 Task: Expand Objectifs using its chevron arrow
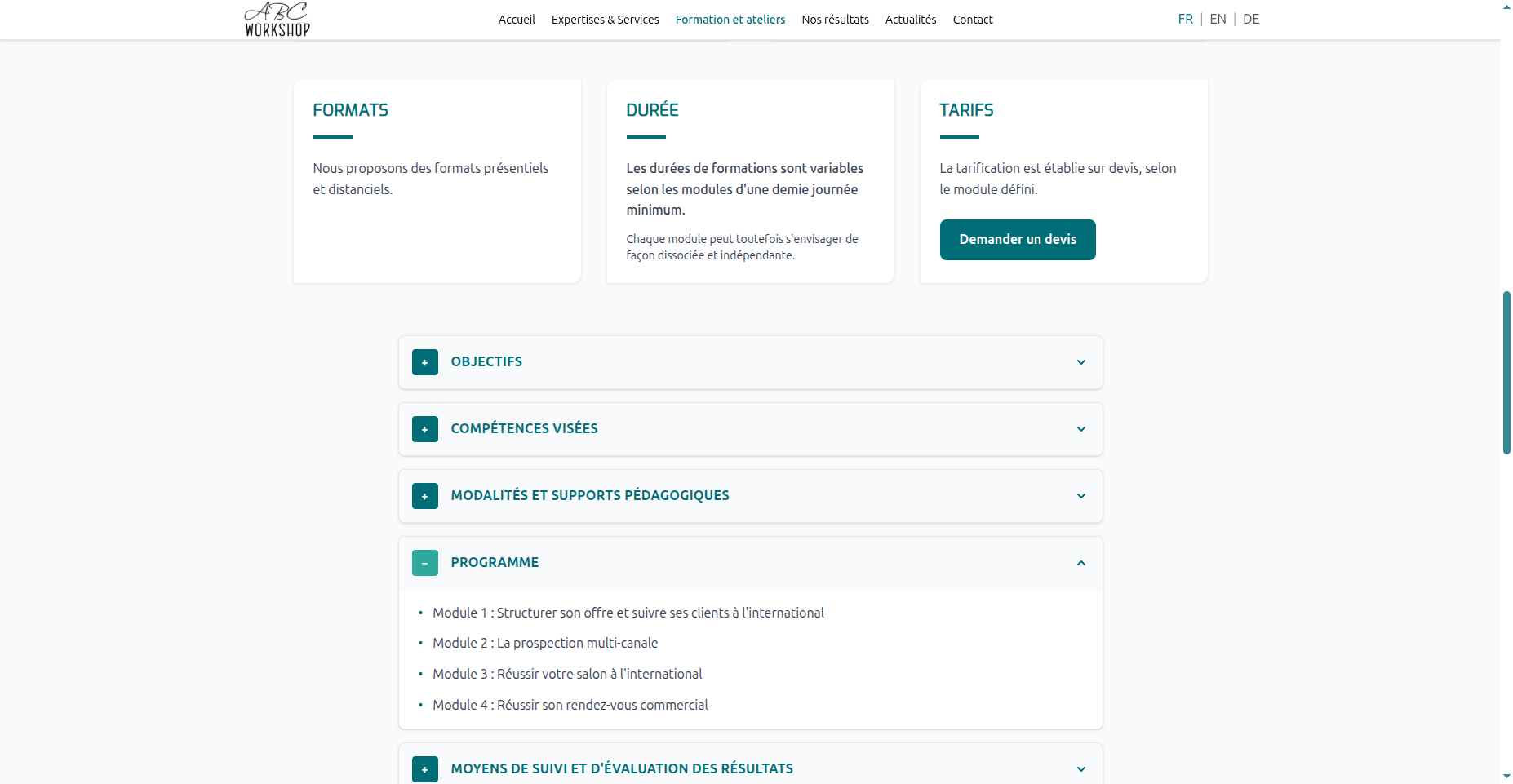1080,362
